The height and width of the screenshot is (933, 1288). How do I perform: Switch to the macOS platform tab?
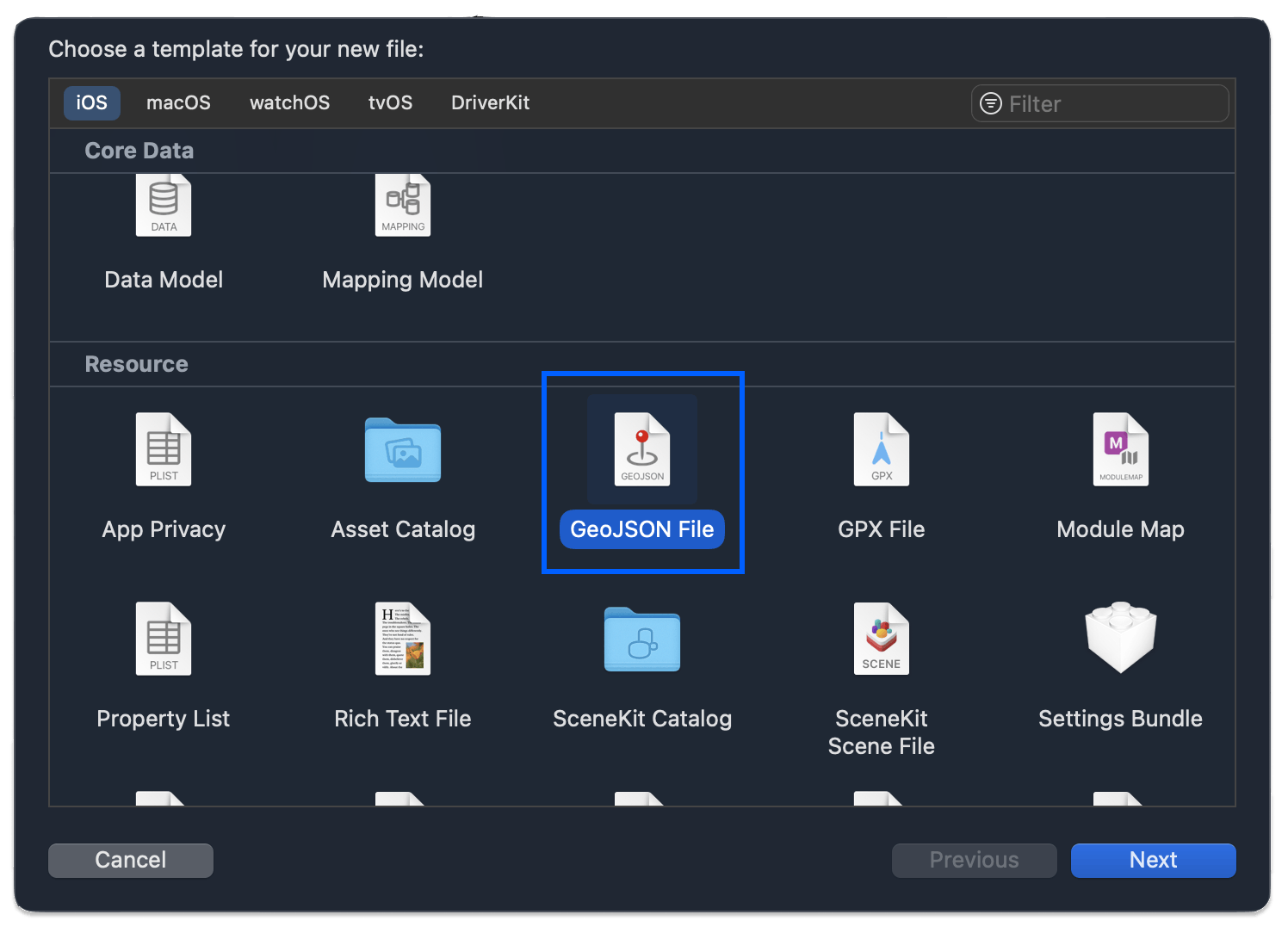coord(178,102)
